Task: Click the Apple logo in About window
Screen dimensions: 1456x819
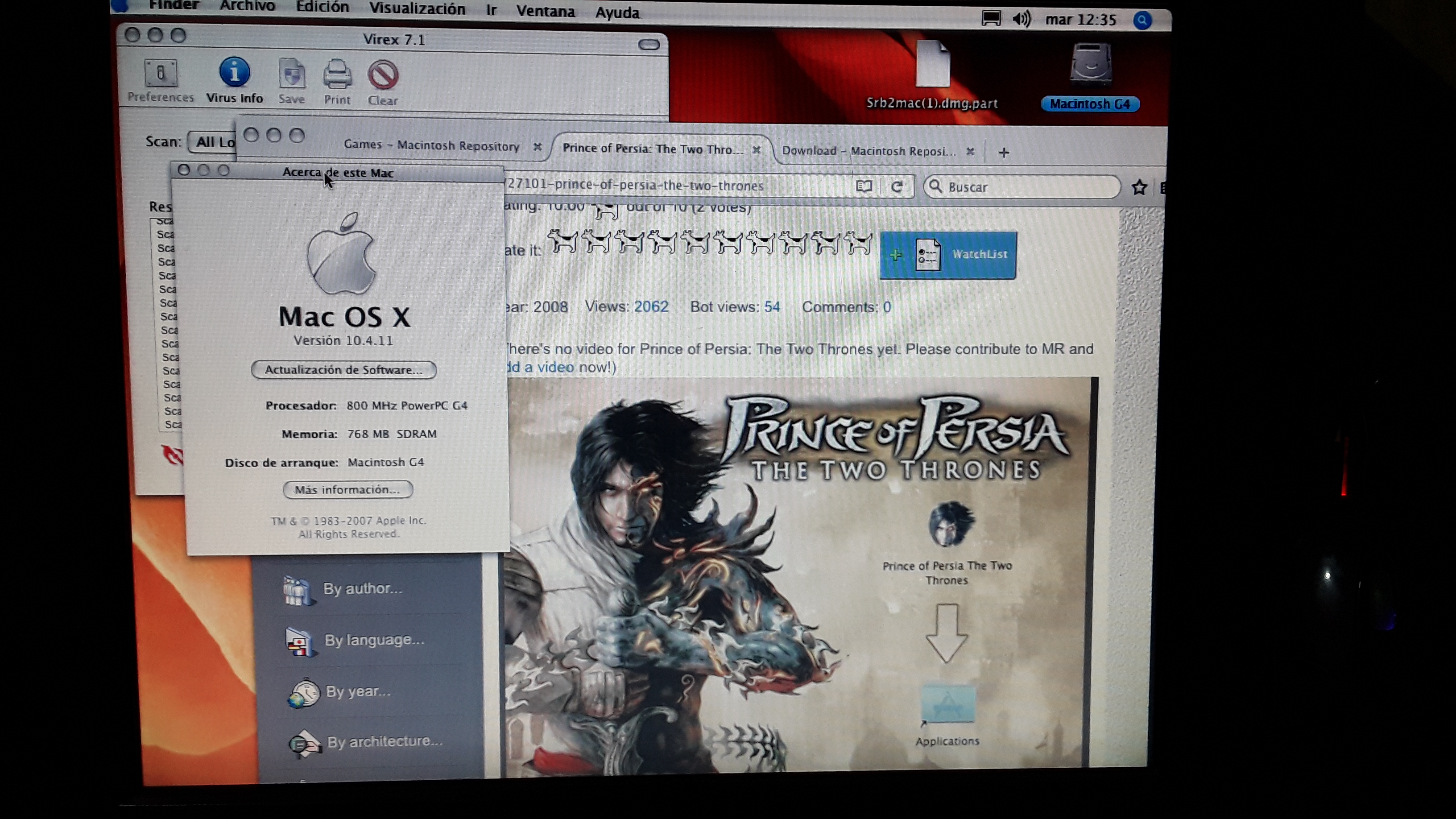Action: click(341, 253)
